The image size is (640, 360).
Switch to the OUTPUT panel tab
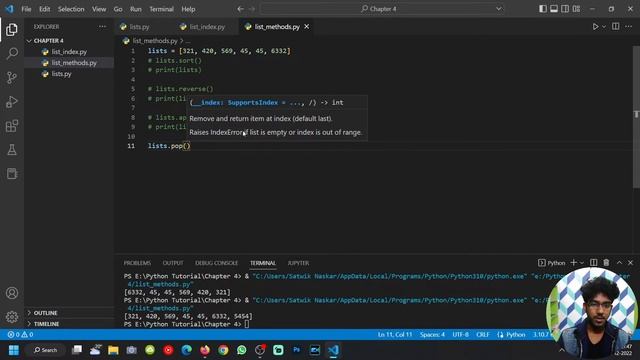pyautogui.click(x=173, y=263)
